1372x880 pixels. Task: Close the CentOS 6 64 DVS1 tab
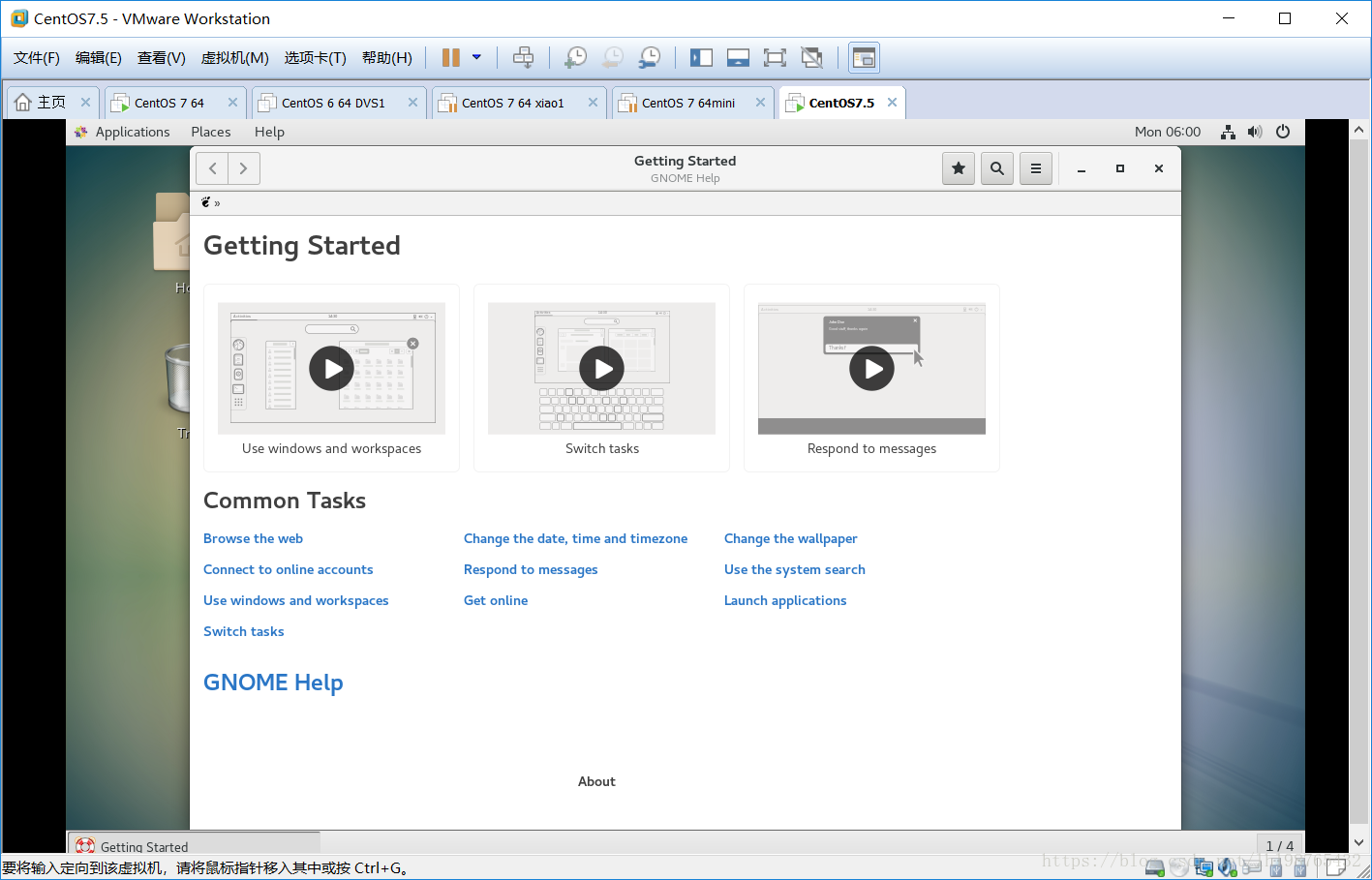pyautogui.click(x=412, y=103)
